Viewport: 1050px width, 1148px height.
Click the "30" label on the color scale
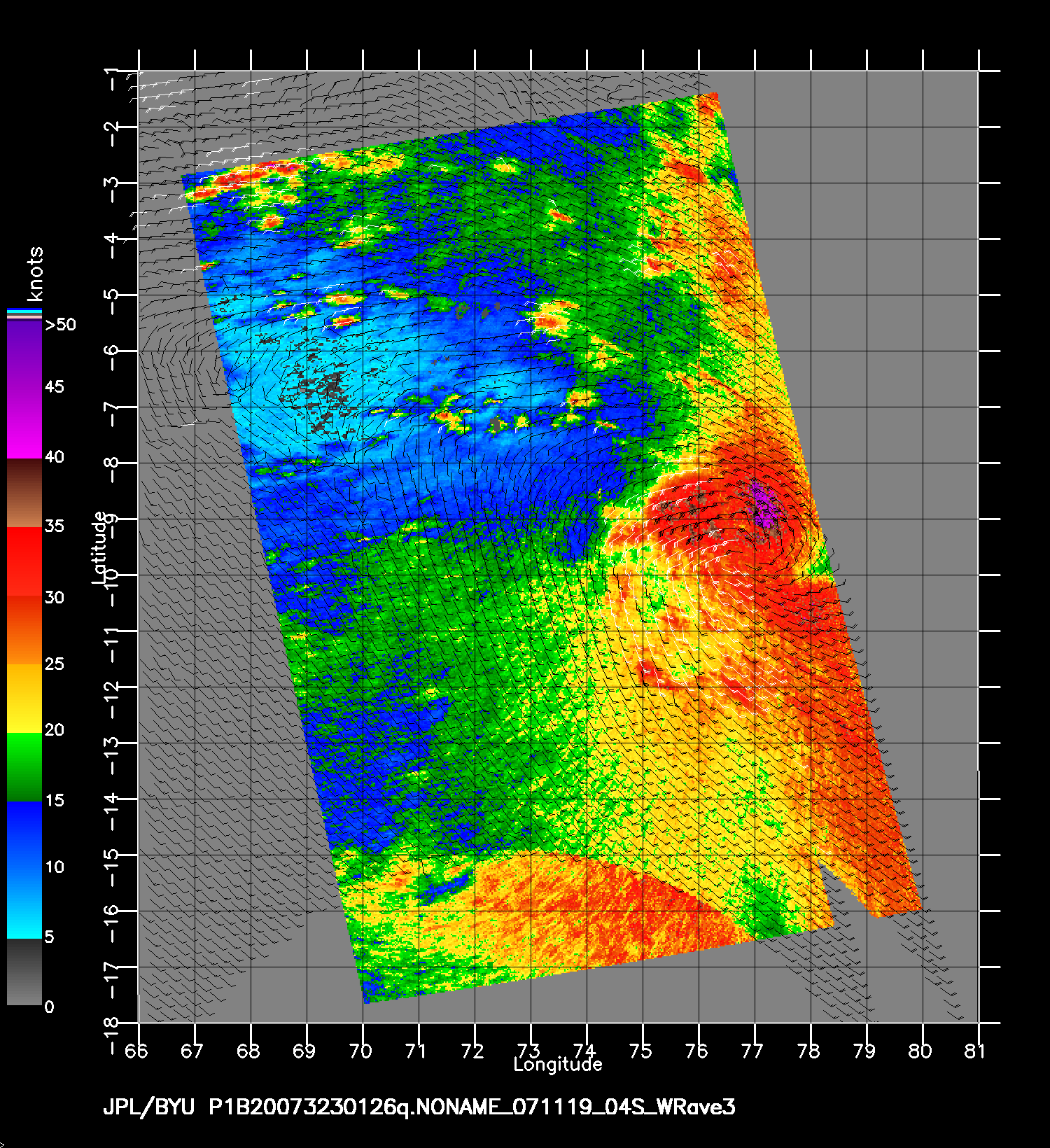[x=55, y=597]
